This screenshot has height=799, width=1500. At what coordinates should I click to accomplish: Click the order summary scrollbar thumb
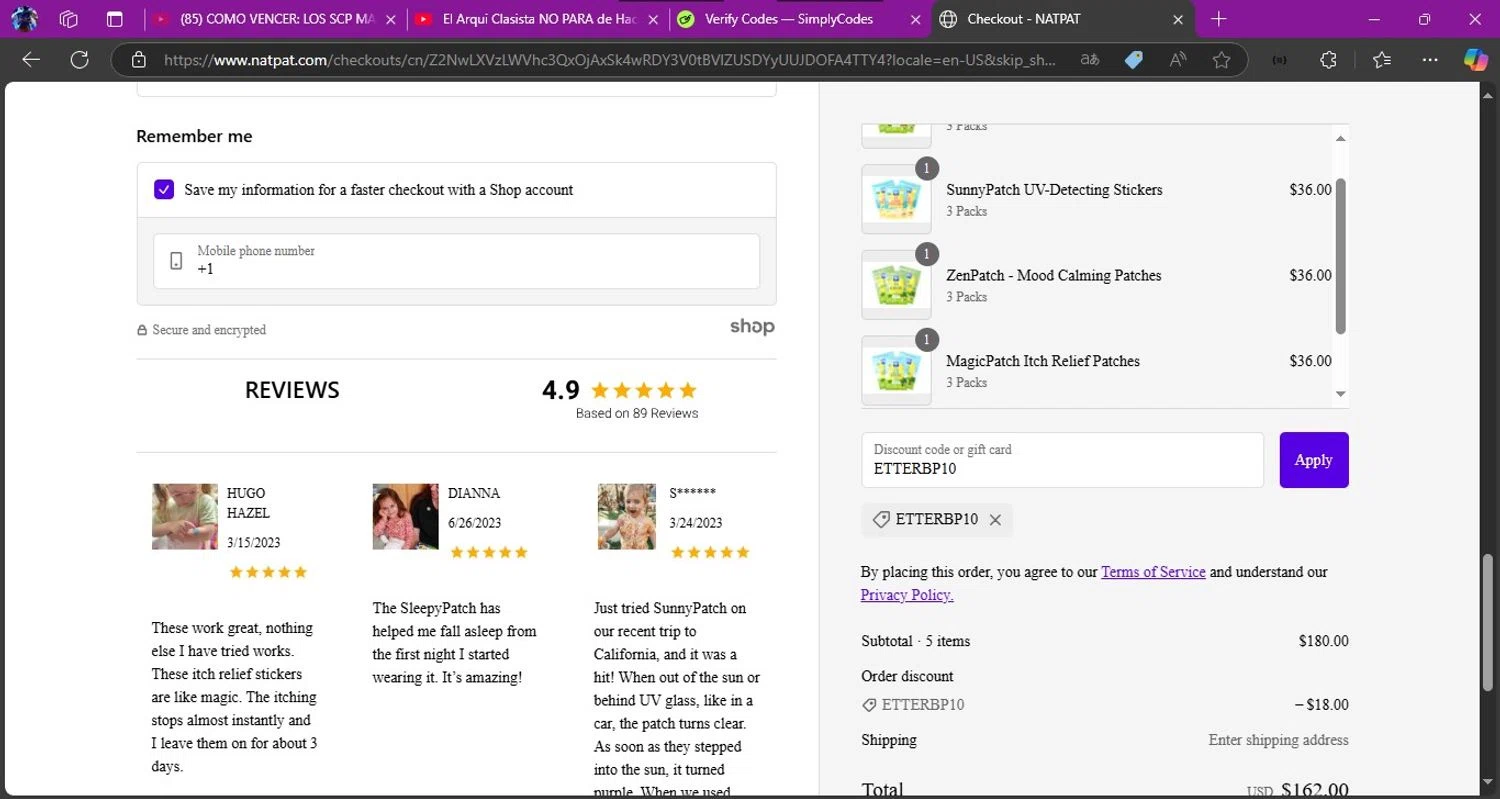pyautogui.click(x=1341, y=256)
